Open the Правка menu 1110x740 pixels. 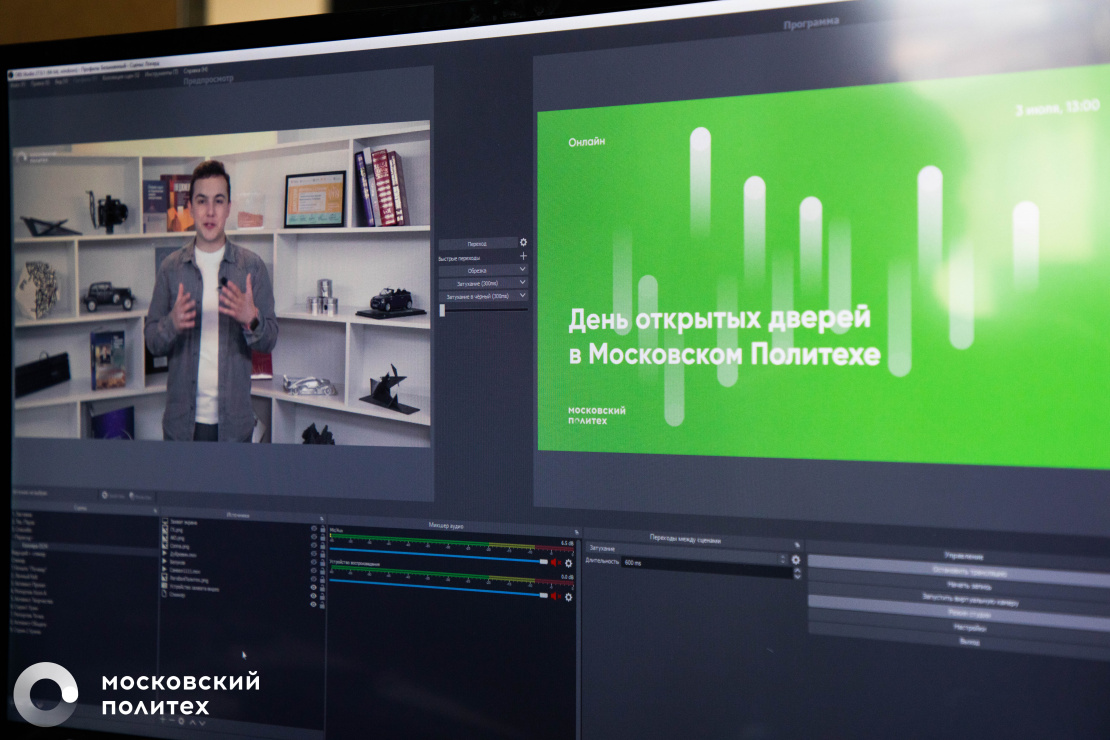[40, 83]
